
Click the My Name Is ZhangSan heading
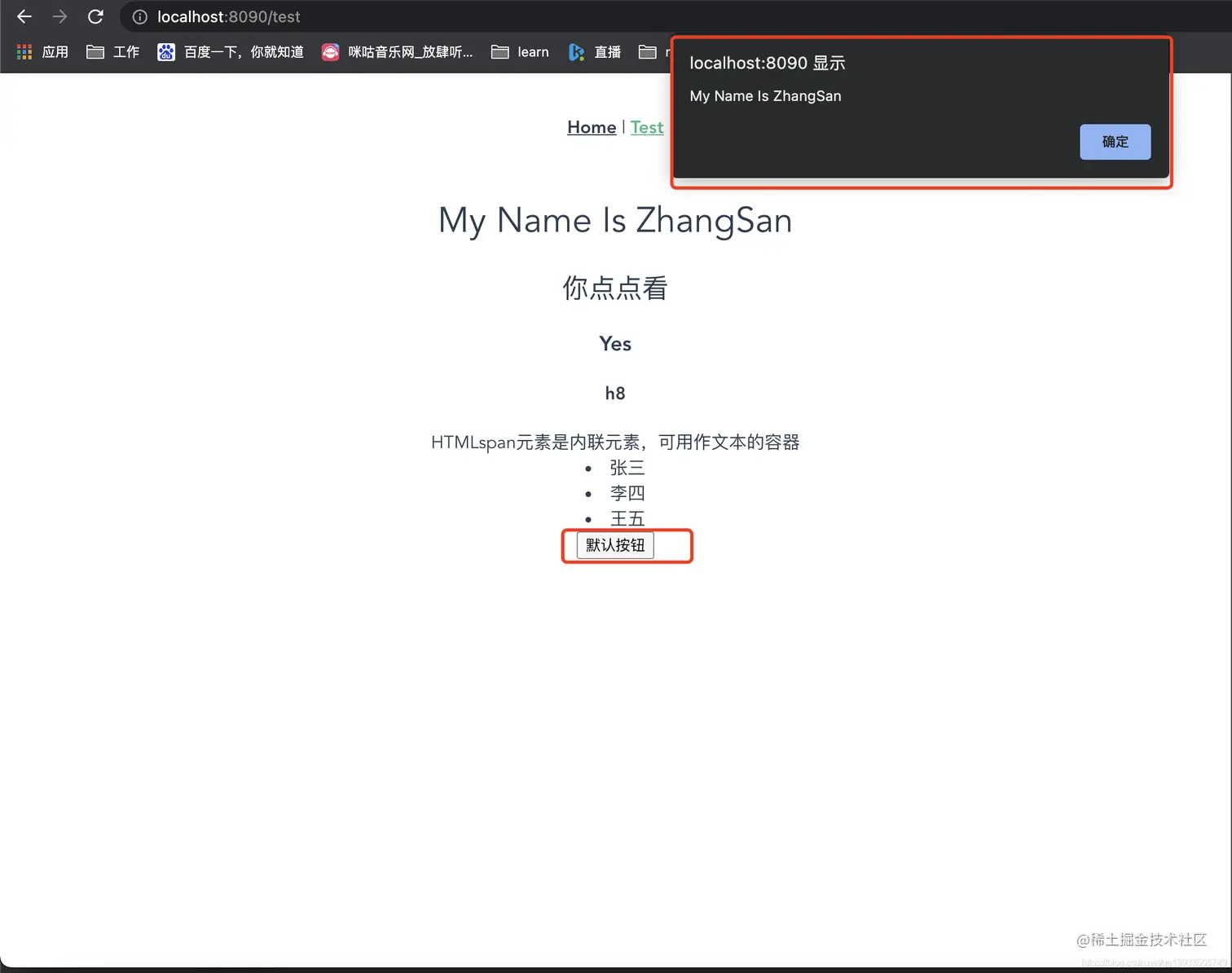614,220
